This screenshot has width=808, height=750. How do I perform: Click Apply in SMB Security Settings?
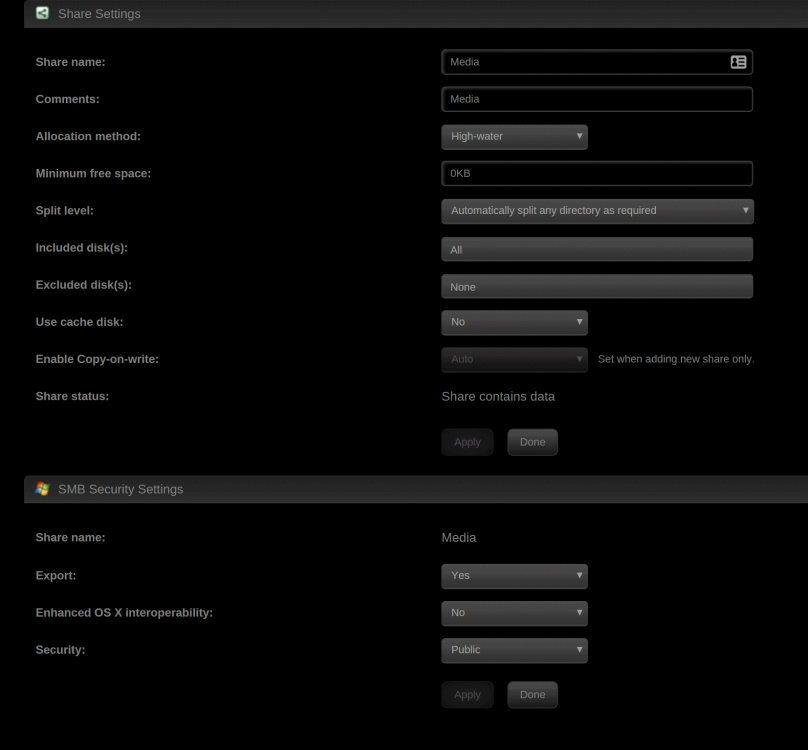467,695
